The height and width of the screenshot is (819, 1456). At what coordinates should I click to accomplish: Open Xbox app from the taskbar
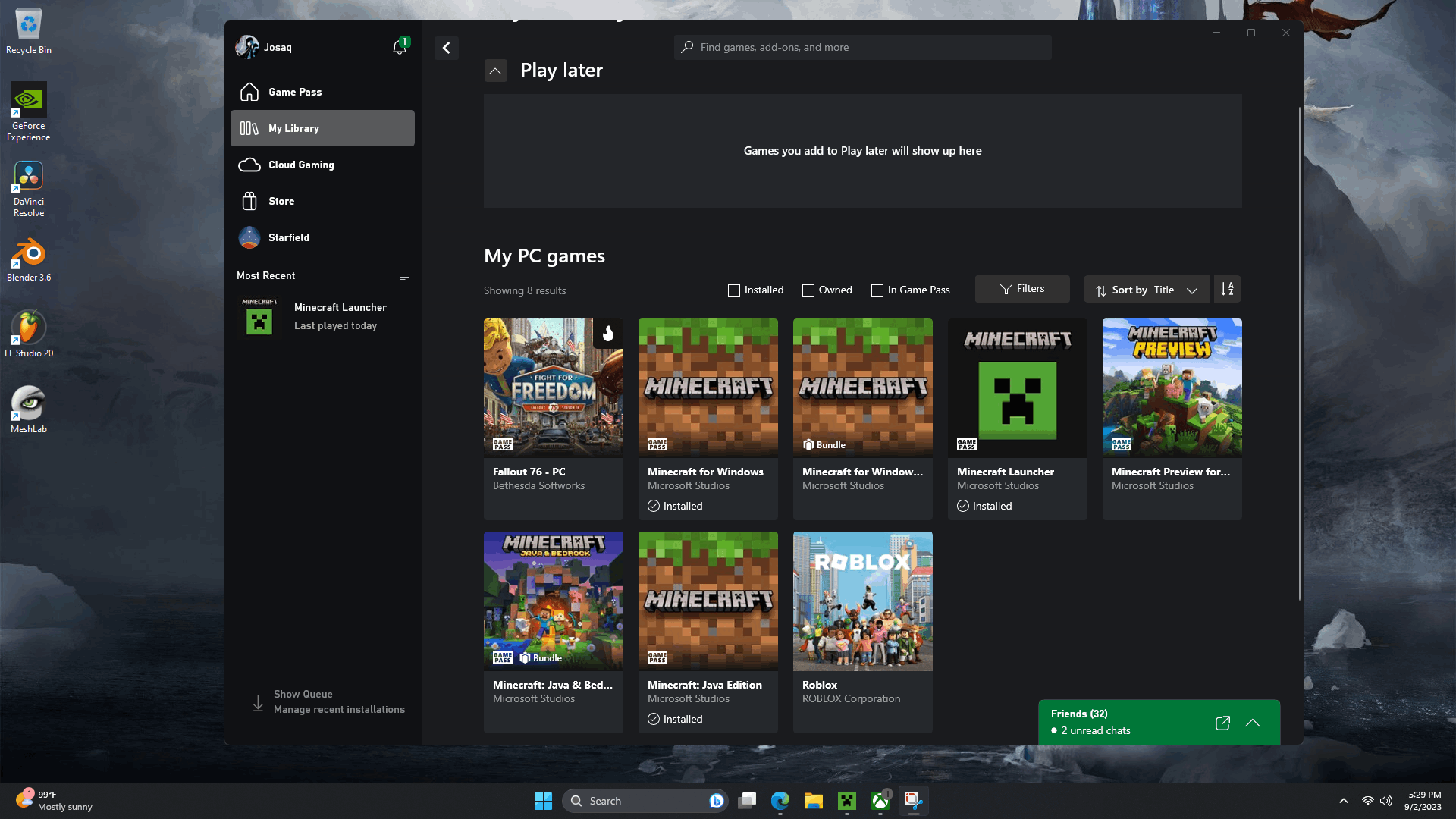tap(880, 801)
